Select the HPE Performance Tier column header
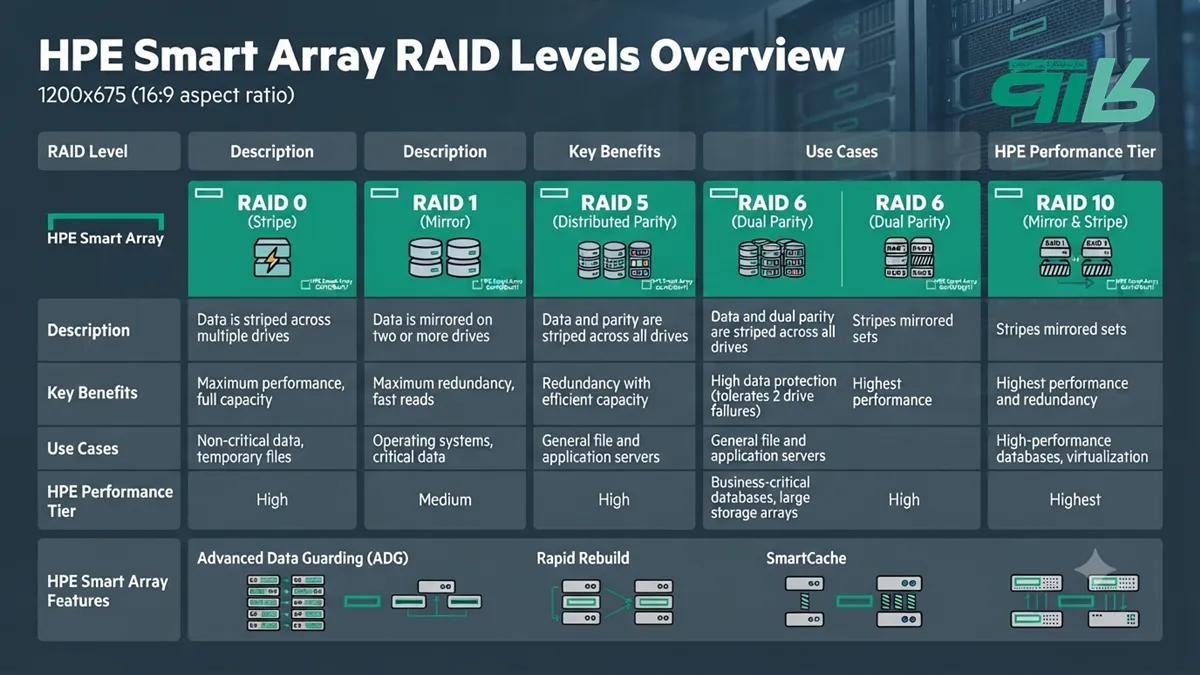The width and height of the screenshot is (1200, 675). pyautogui.click(x=1075, y=152)
